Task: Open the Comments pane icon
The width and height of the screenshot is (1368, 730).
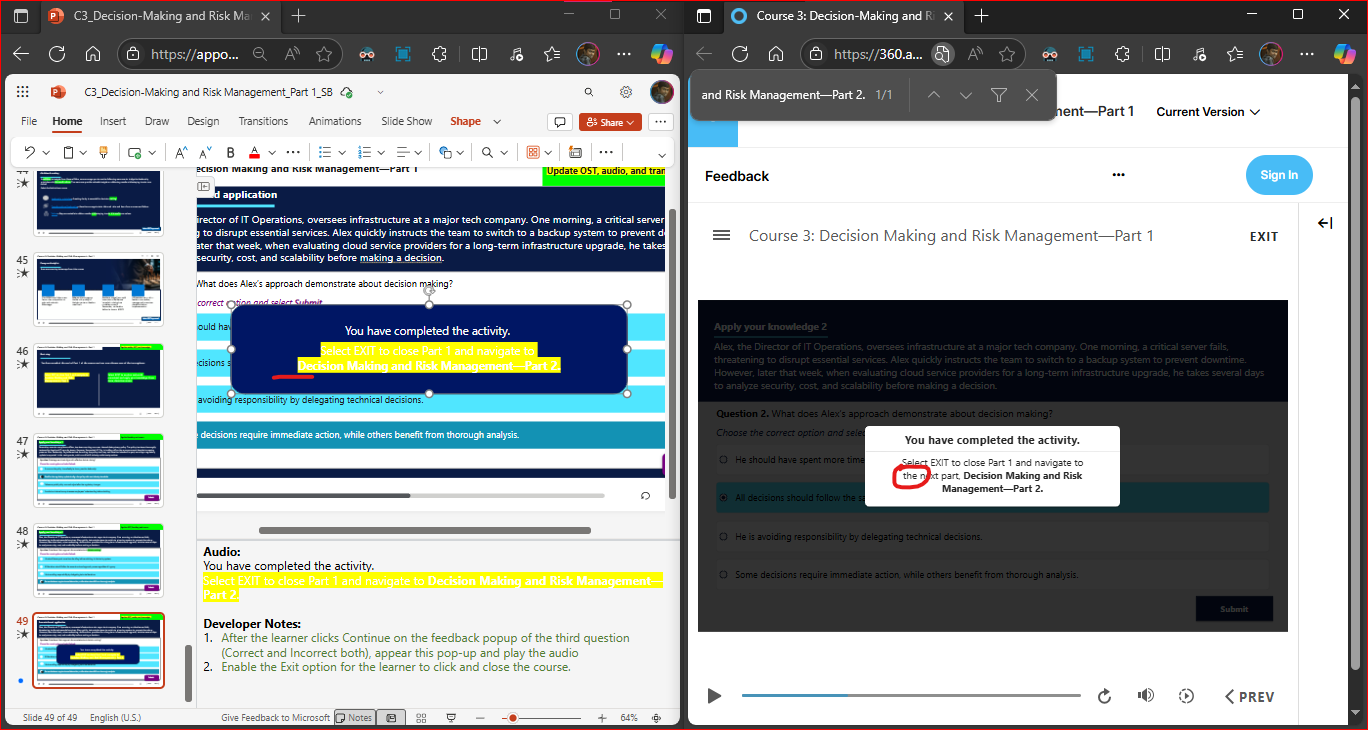Action: (x=560, y=122)
